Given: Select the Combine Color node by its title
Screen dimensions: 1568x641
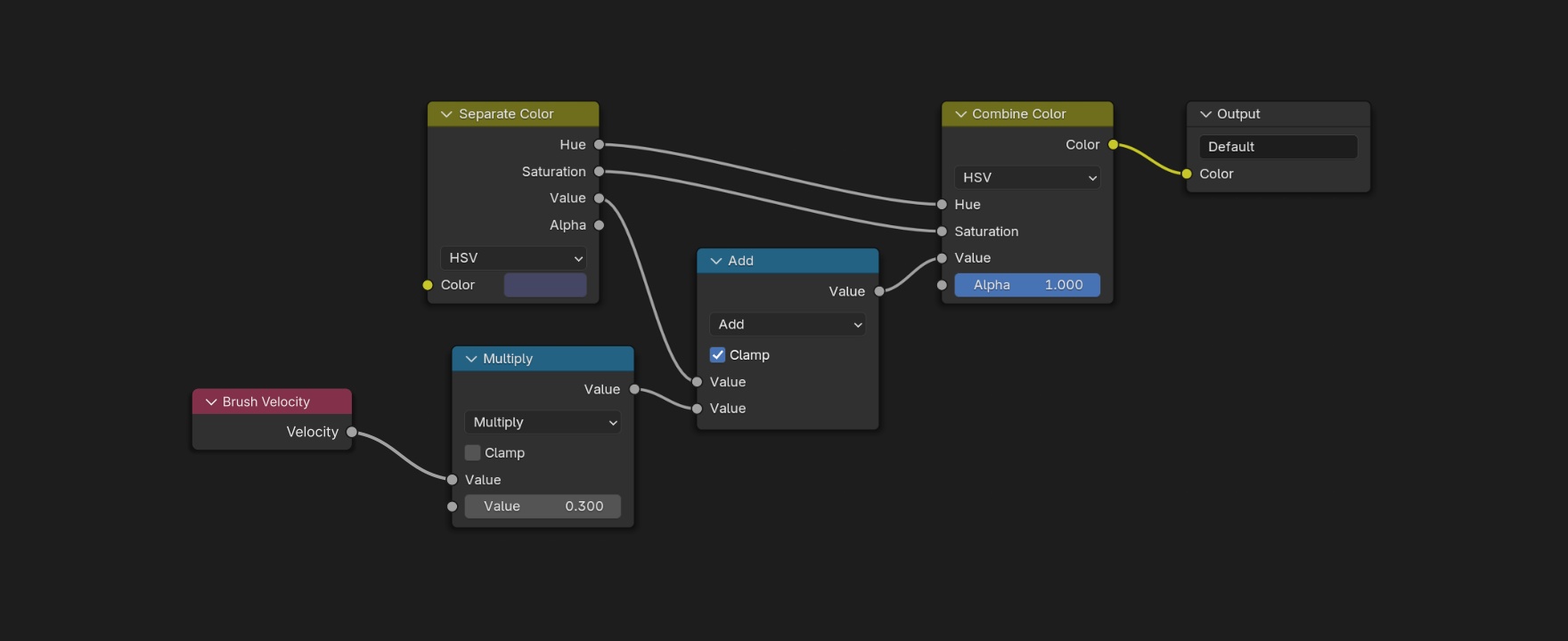Looking at the screenshot, I should 1019,114.
